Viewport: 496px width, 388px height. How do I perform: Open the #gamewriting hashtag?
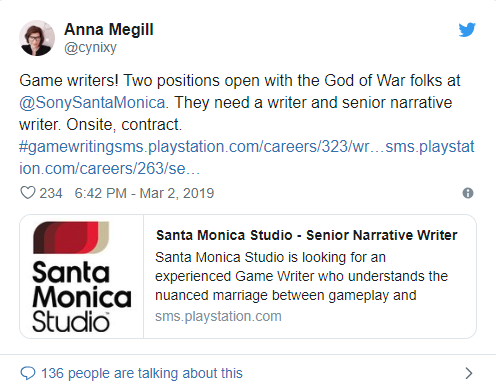[x=67, y=147]
